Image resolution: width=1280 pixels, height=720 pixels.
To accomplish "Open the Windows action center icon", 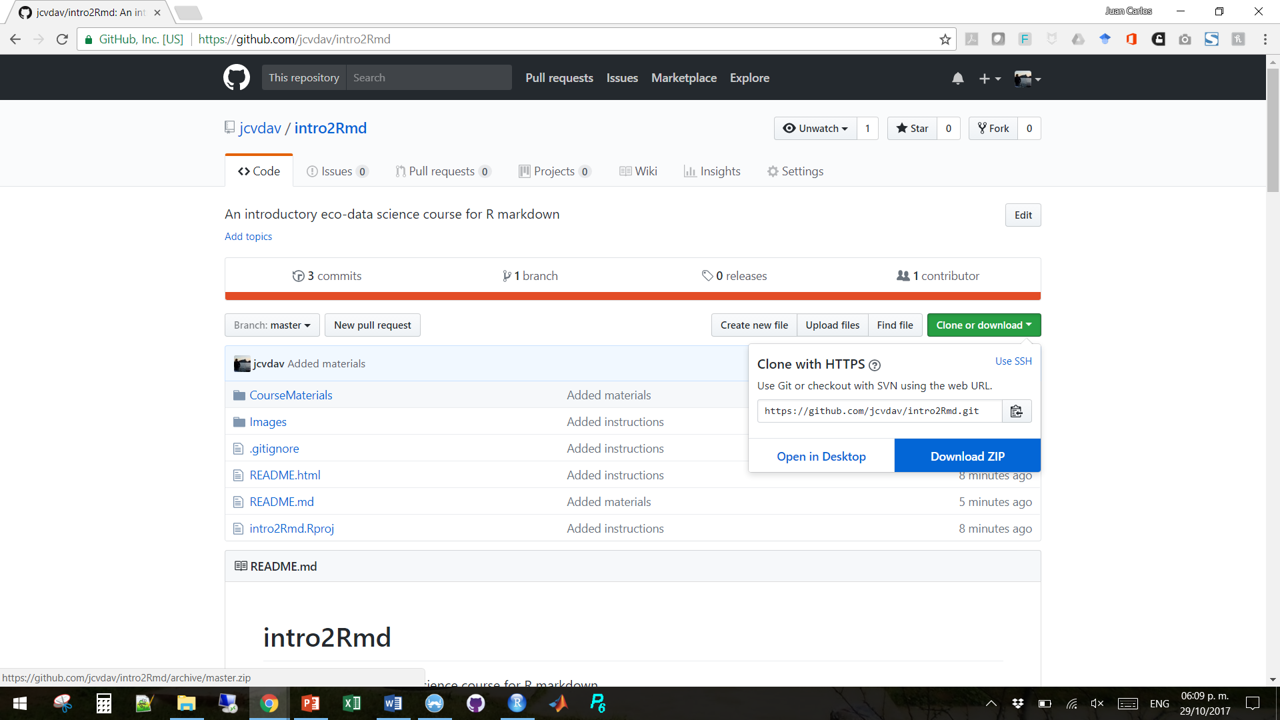I will [1253, 704].
